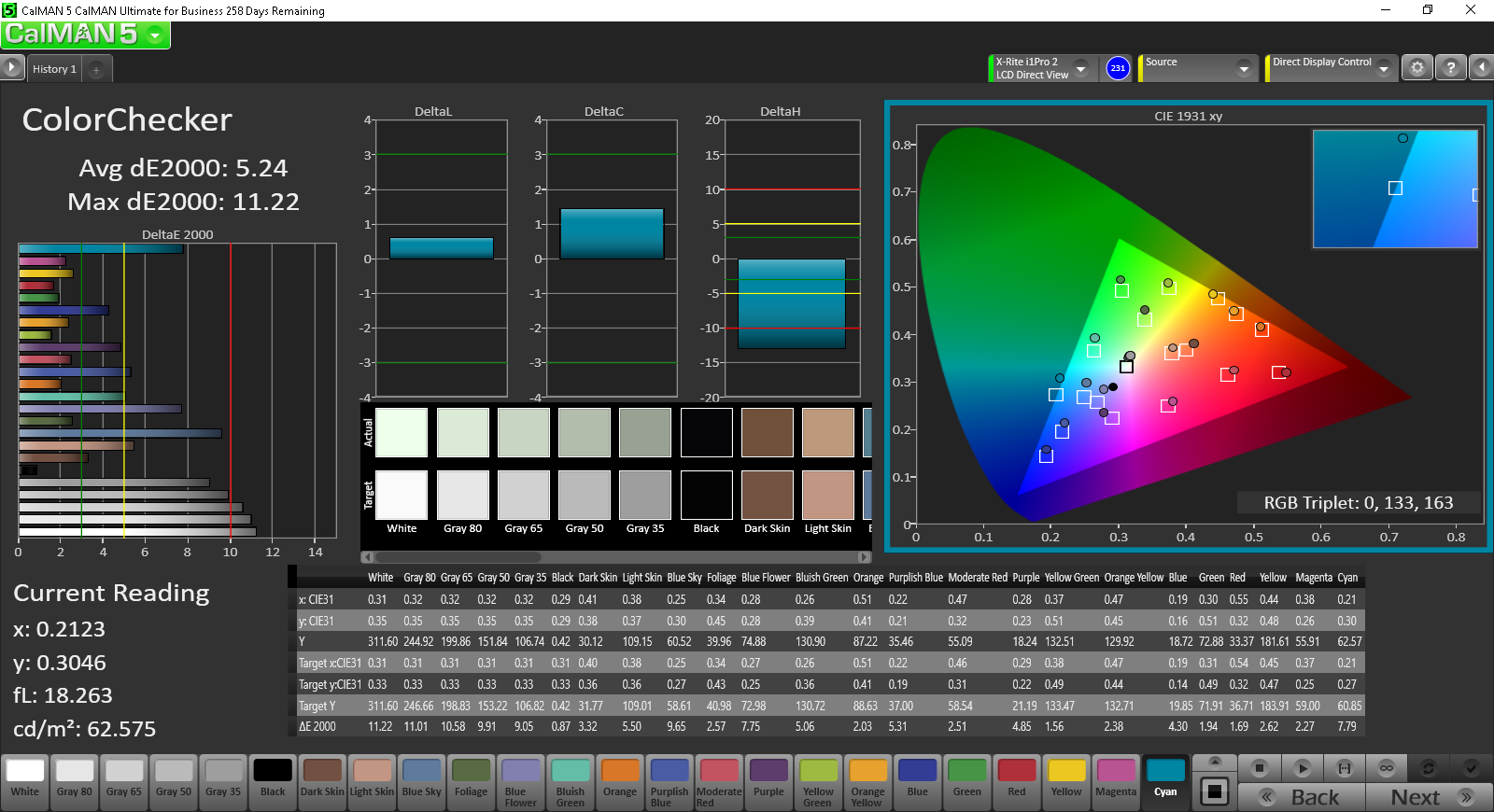
Task: Click the blue 231 meter status indicator
Action: [1118, 68]
